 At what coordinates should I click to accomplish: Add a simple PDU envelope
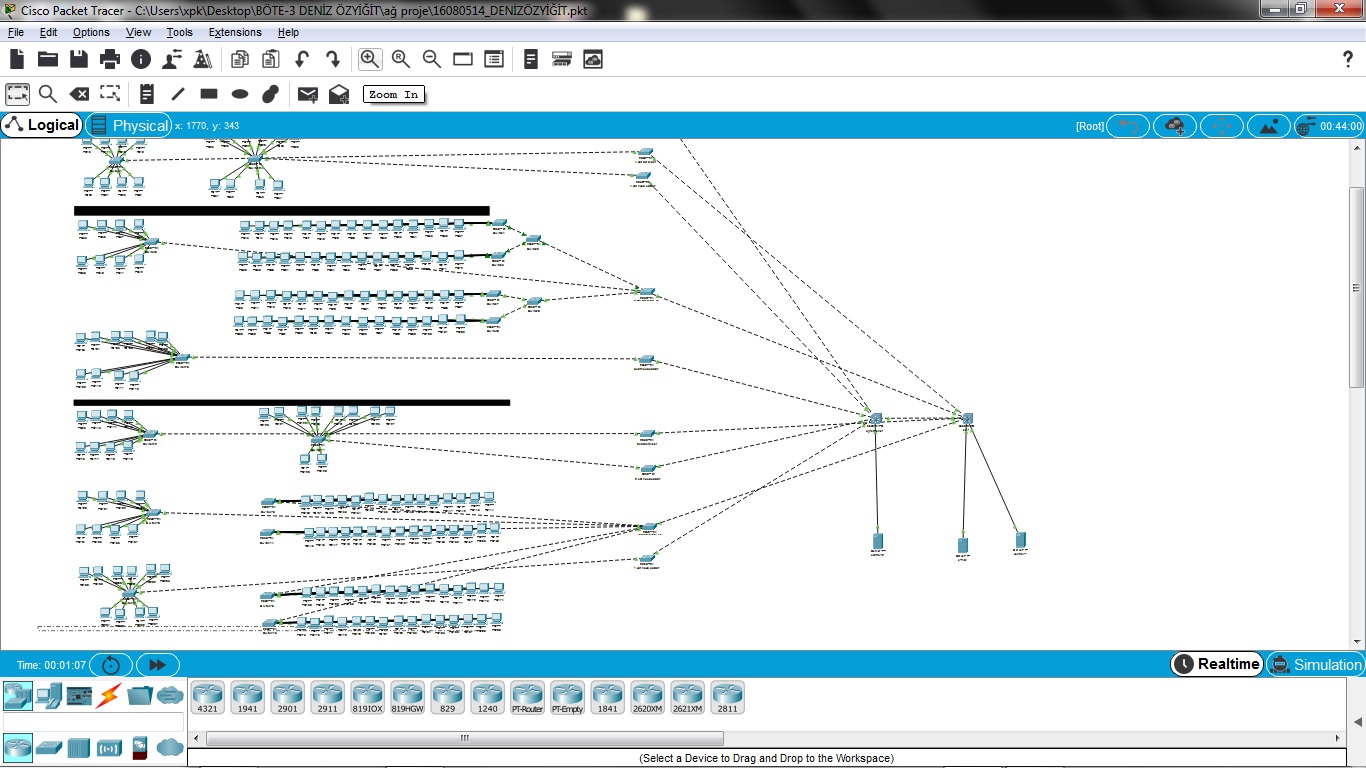click(307, 94)
